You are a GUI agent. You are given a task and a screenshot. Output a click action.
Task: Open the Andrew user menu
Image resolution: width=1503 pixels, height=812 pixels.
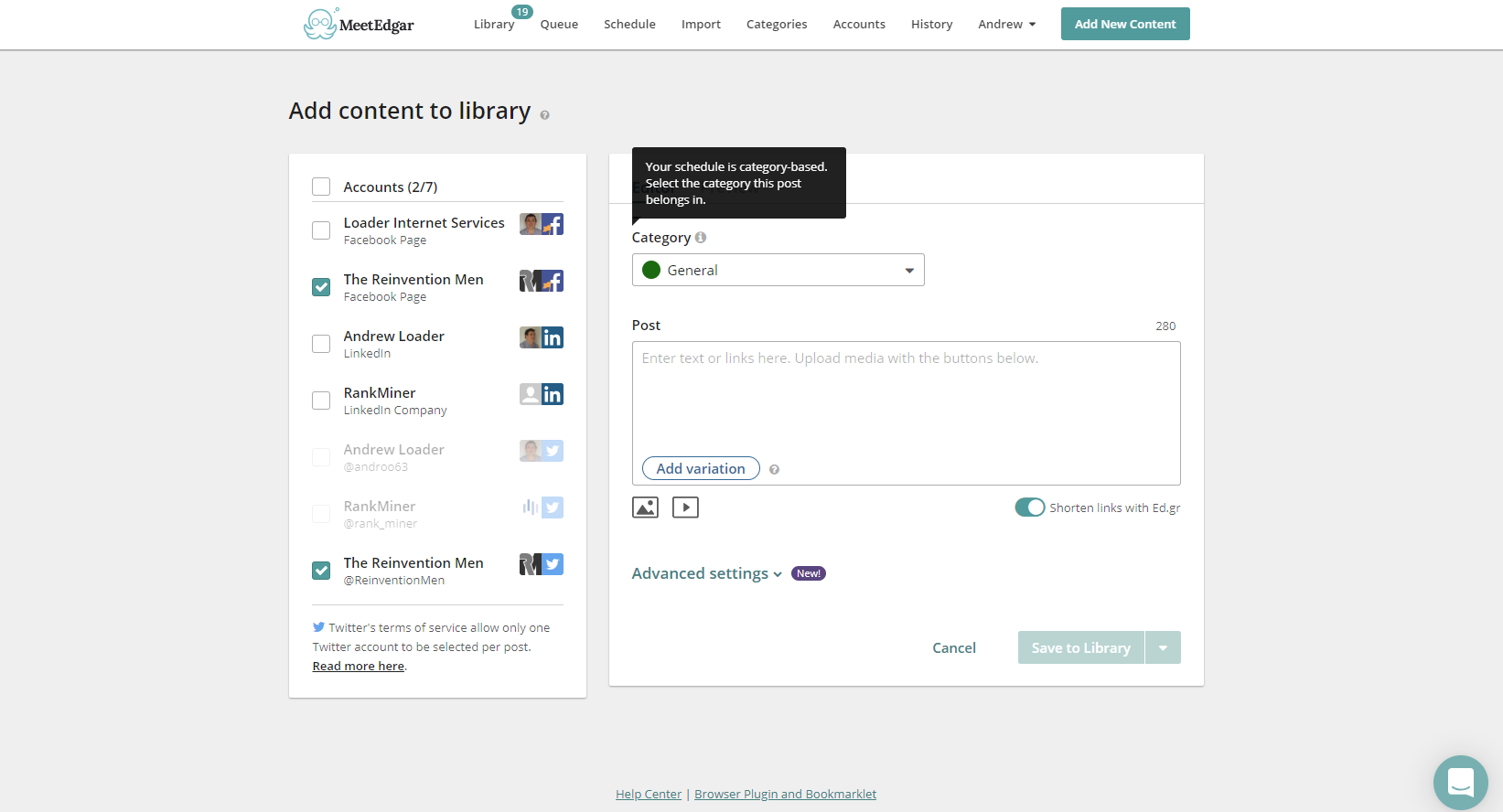tap(1007, 25)
